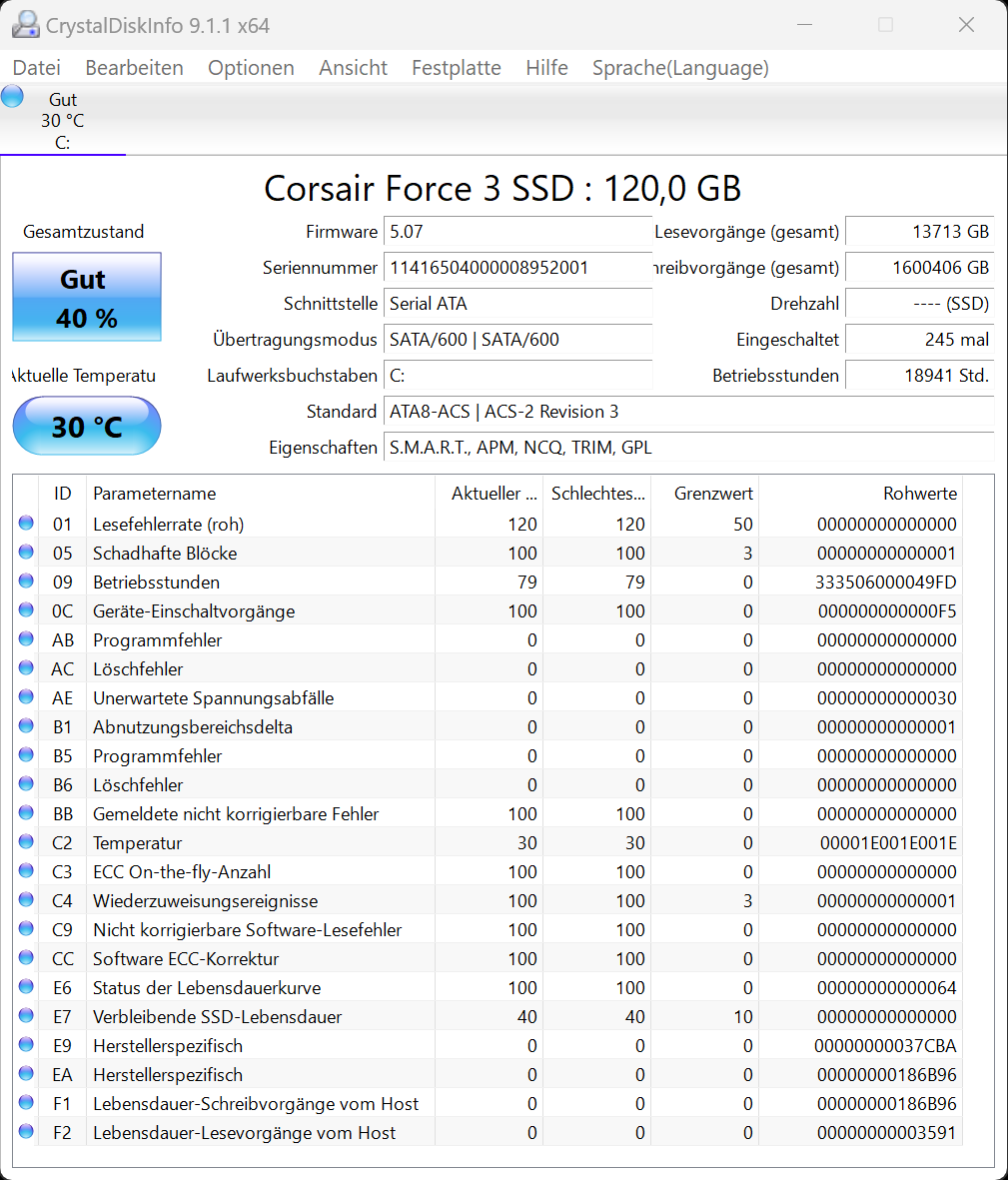Click the Schreibvorgänge value 1600406 GB

point(919,268)
